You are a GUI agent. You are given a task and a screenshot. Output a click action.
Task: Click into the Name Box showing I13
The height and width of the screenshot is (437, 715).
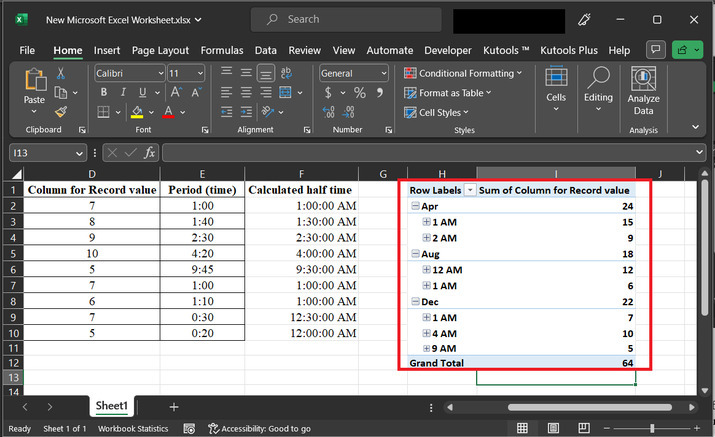click(42, 153)
